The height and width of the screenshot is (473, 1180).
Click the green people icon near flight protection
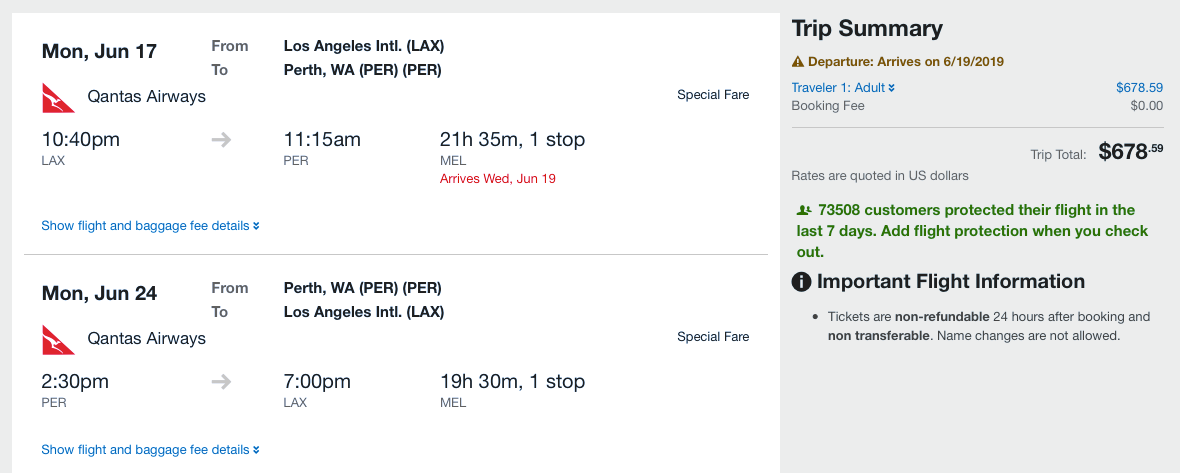click(803, 211)
